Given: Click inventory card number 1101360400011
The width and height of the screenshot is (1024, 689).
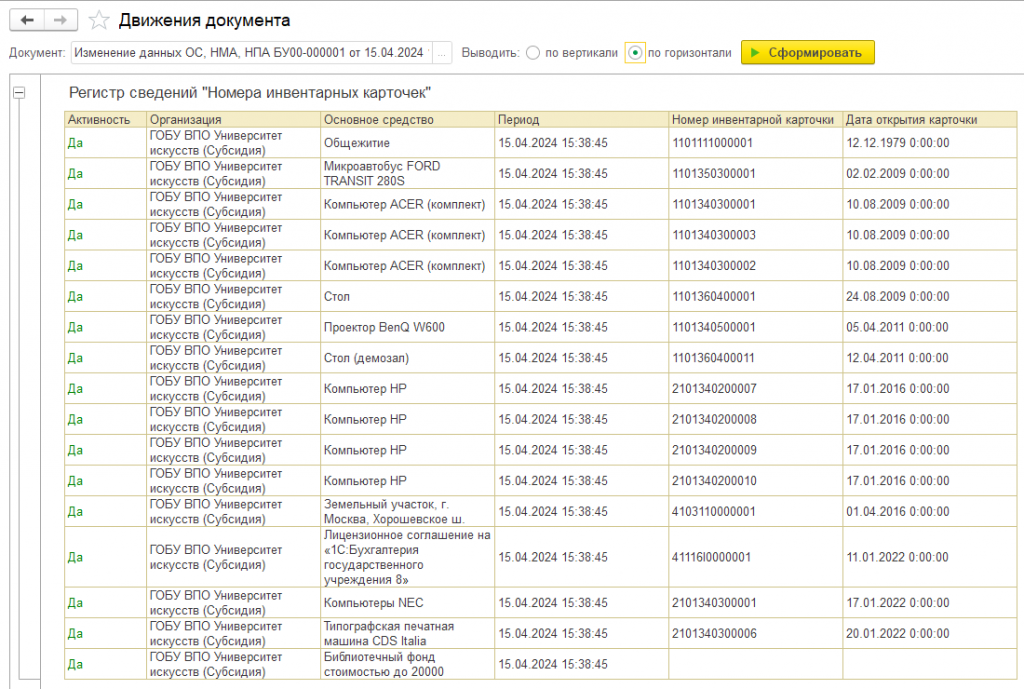Looking at the screenshot, I should coord(756,358).
